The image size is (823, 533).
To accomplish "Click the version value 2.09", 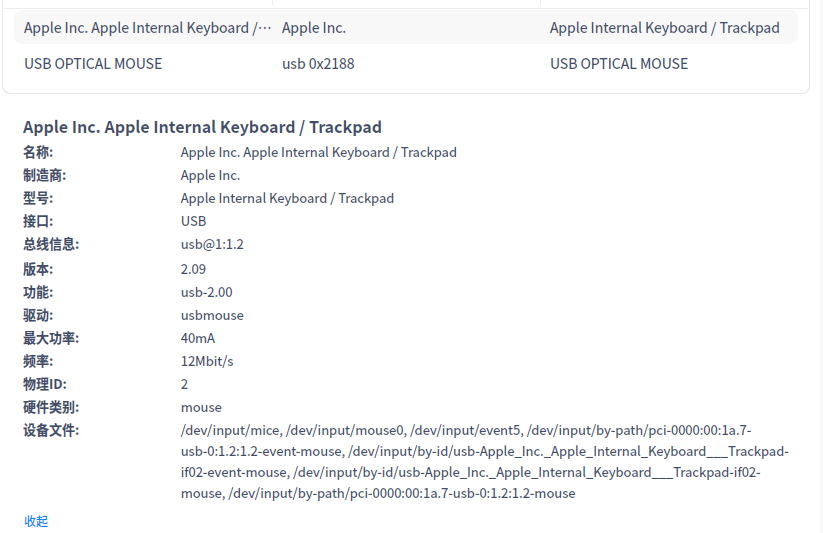I will tap(193, 269).
